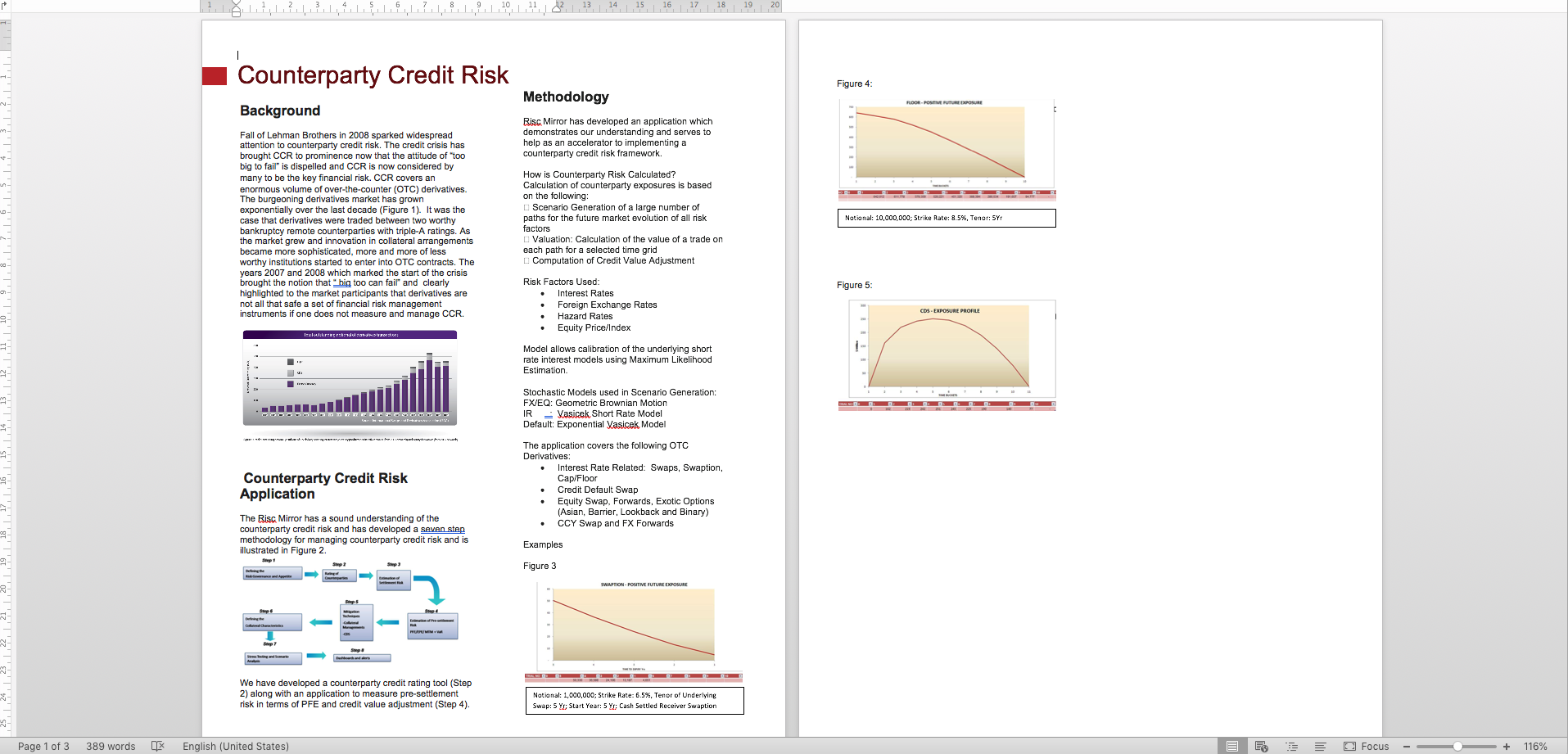Select the CDS Exposure Profile chart
The image size is (1568, 754).
[947, 354]
